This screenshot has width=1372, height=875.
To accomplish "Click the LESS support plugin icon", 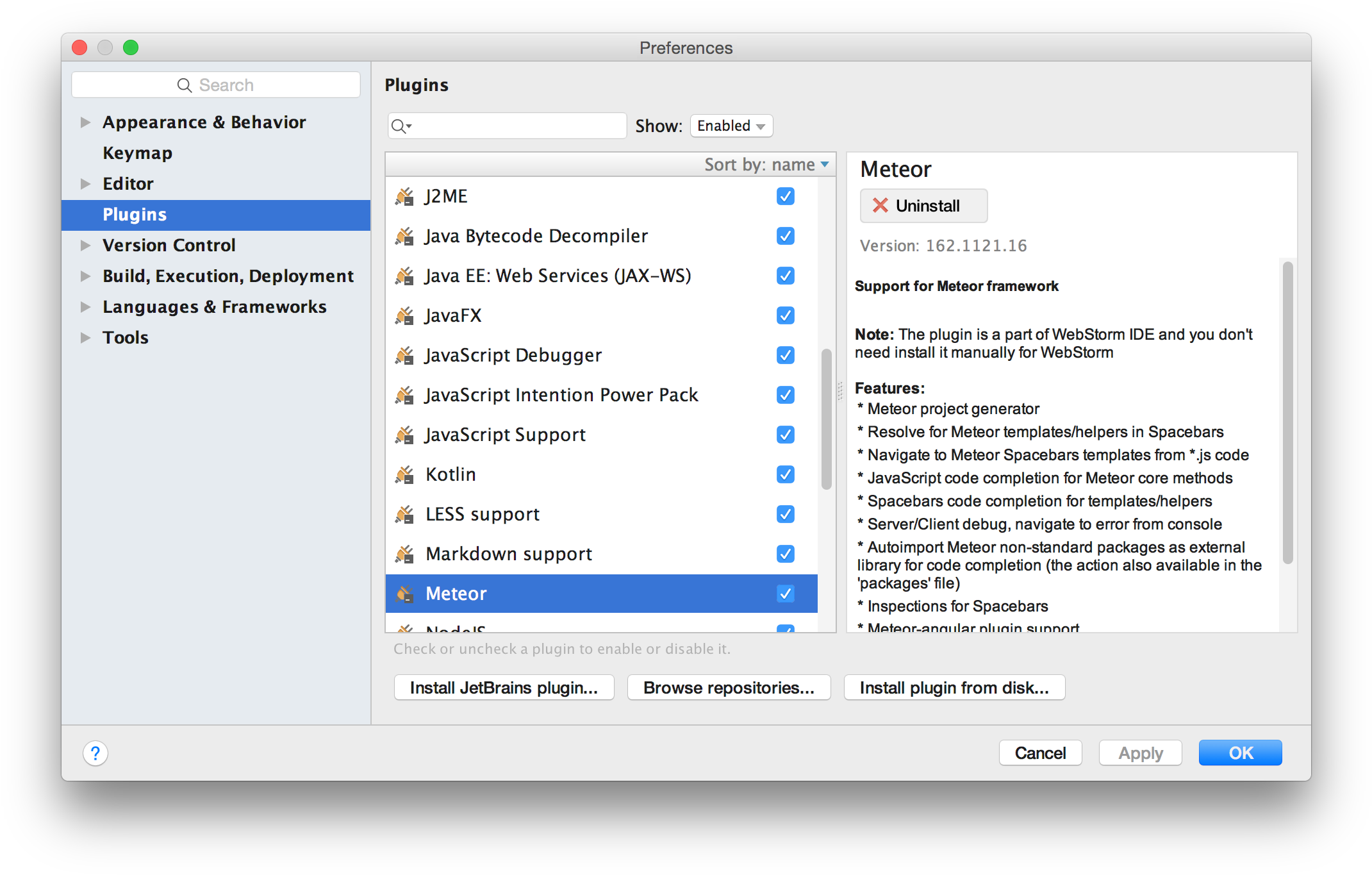I will pos(404,514).
